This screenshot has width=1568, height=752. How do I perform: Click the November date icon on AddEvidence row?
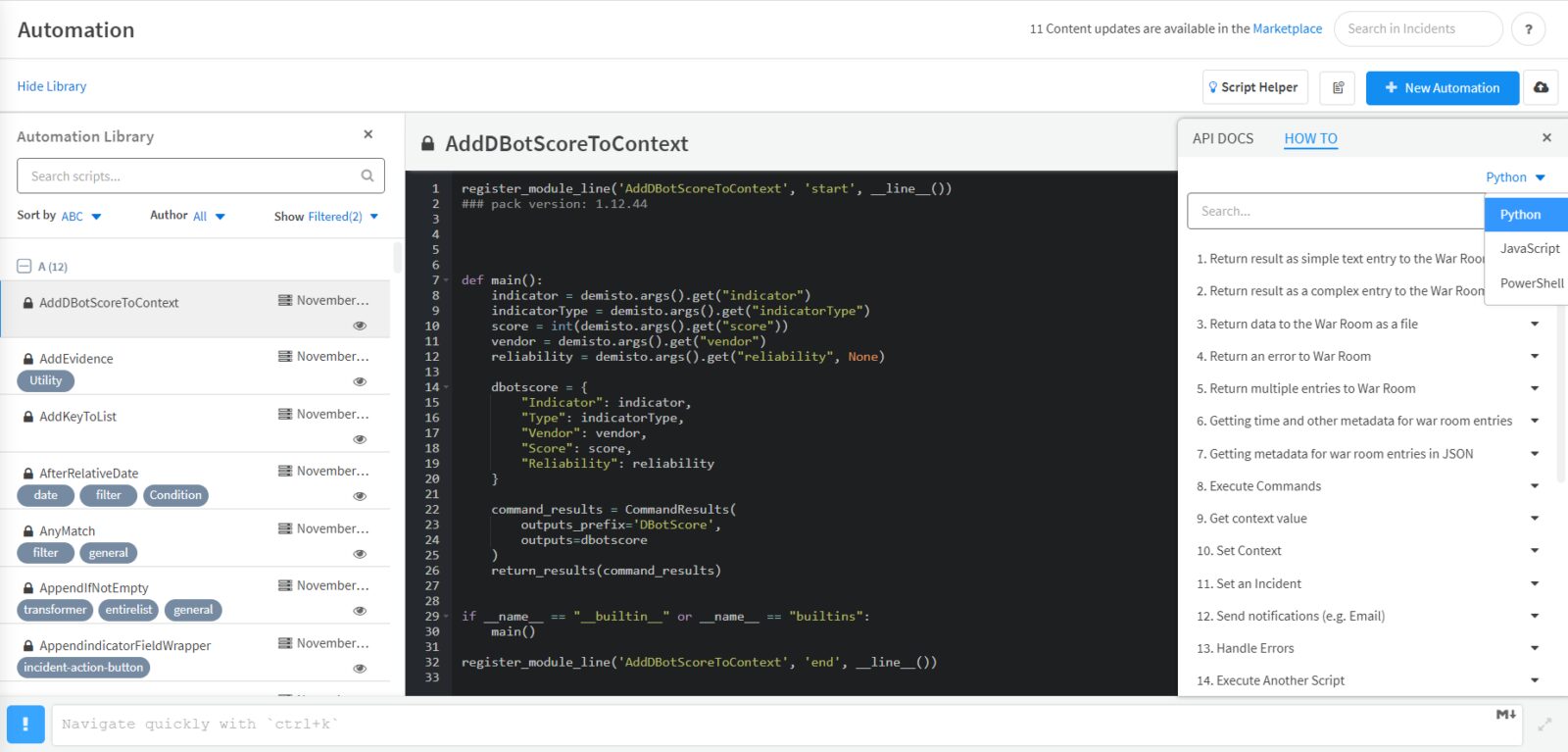pyautogui.click(x=285, y=357)
